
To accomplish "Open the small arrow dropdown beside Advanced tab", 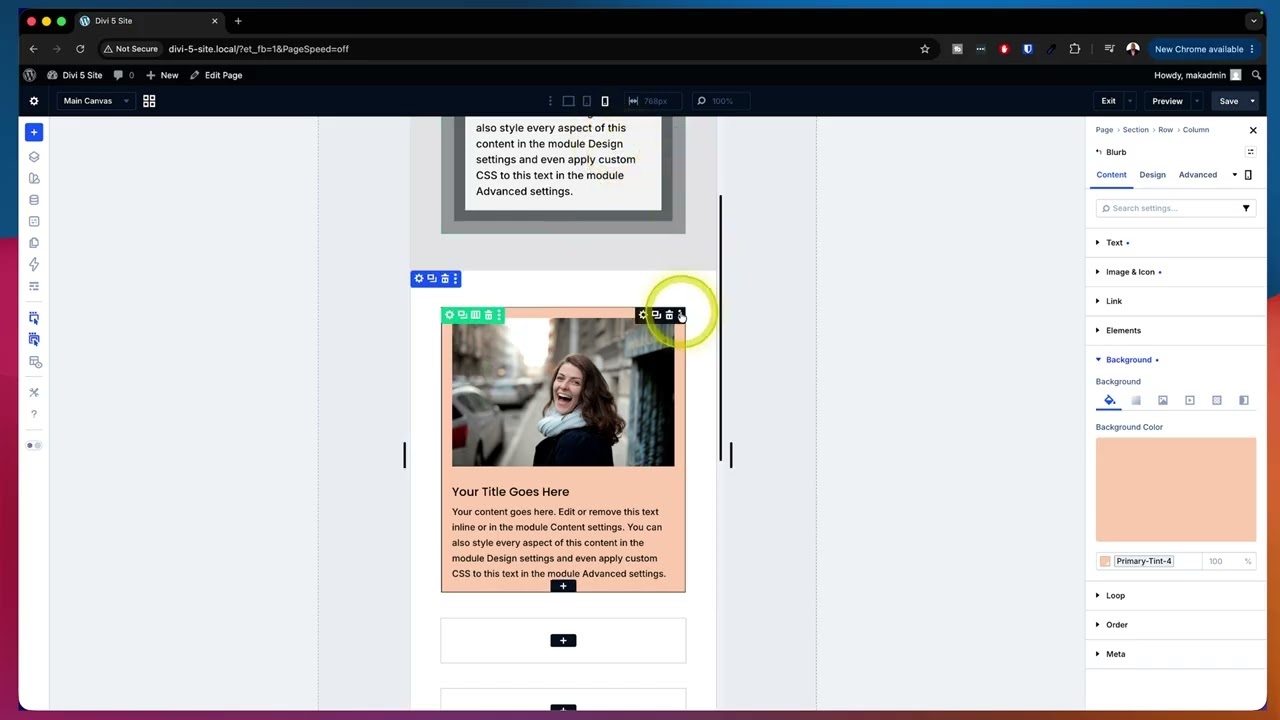I will pos(1234,175).
